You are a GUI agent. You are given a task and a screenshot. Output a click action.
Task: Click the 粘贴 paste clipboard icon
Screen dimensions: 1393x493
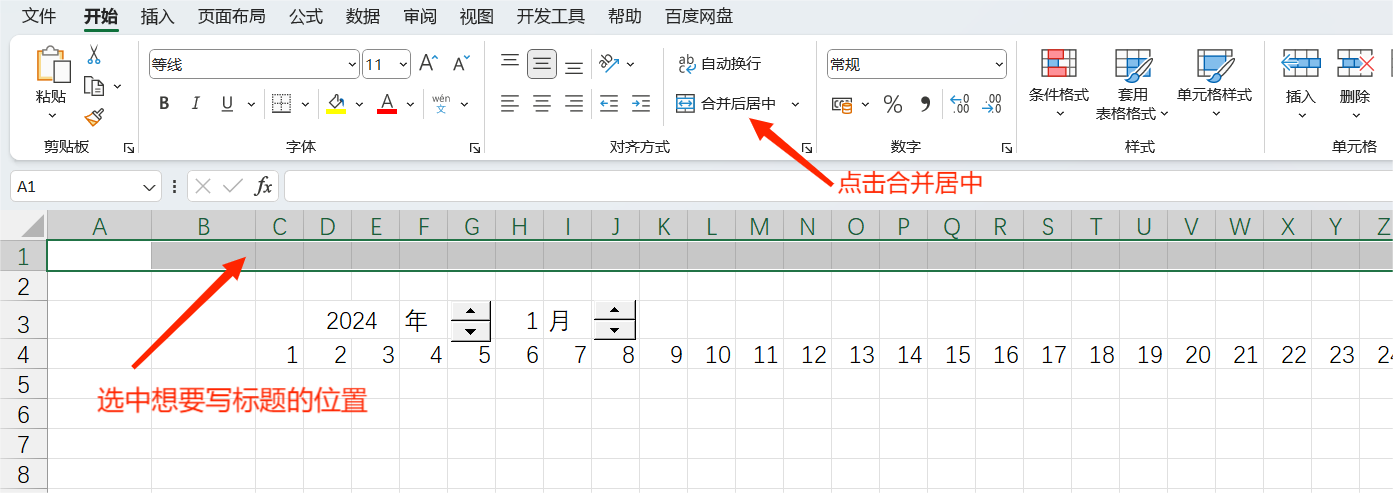tap(52, 65)
